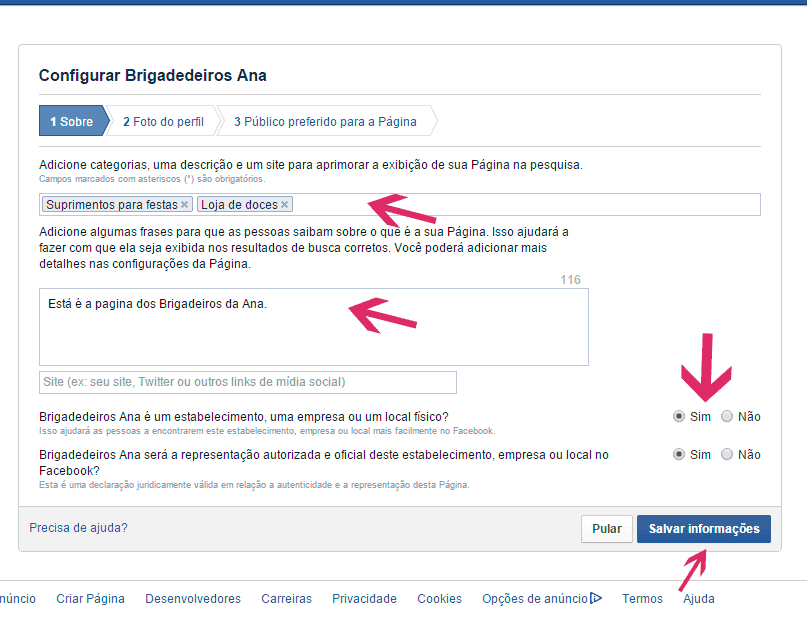807x624 pixels.
Task: Select "Não" for establishment question
Action: [728, 416]
